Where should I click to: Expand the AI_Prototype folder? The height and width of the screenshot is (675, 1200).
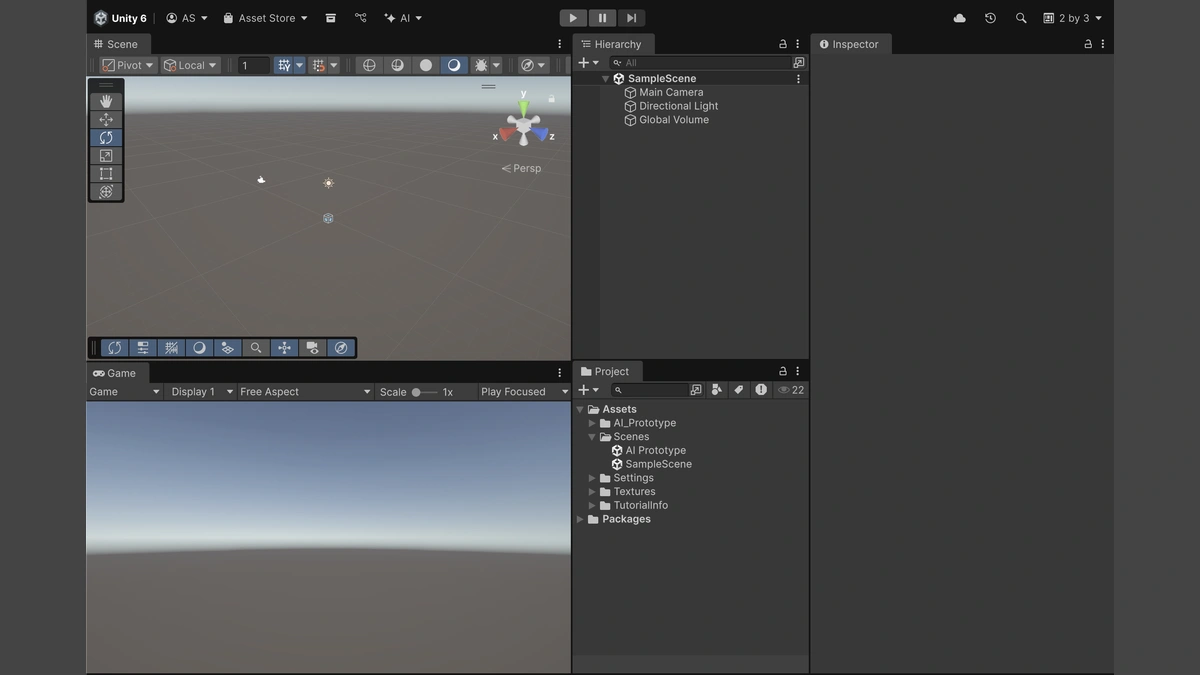click(x=592, y=423)
